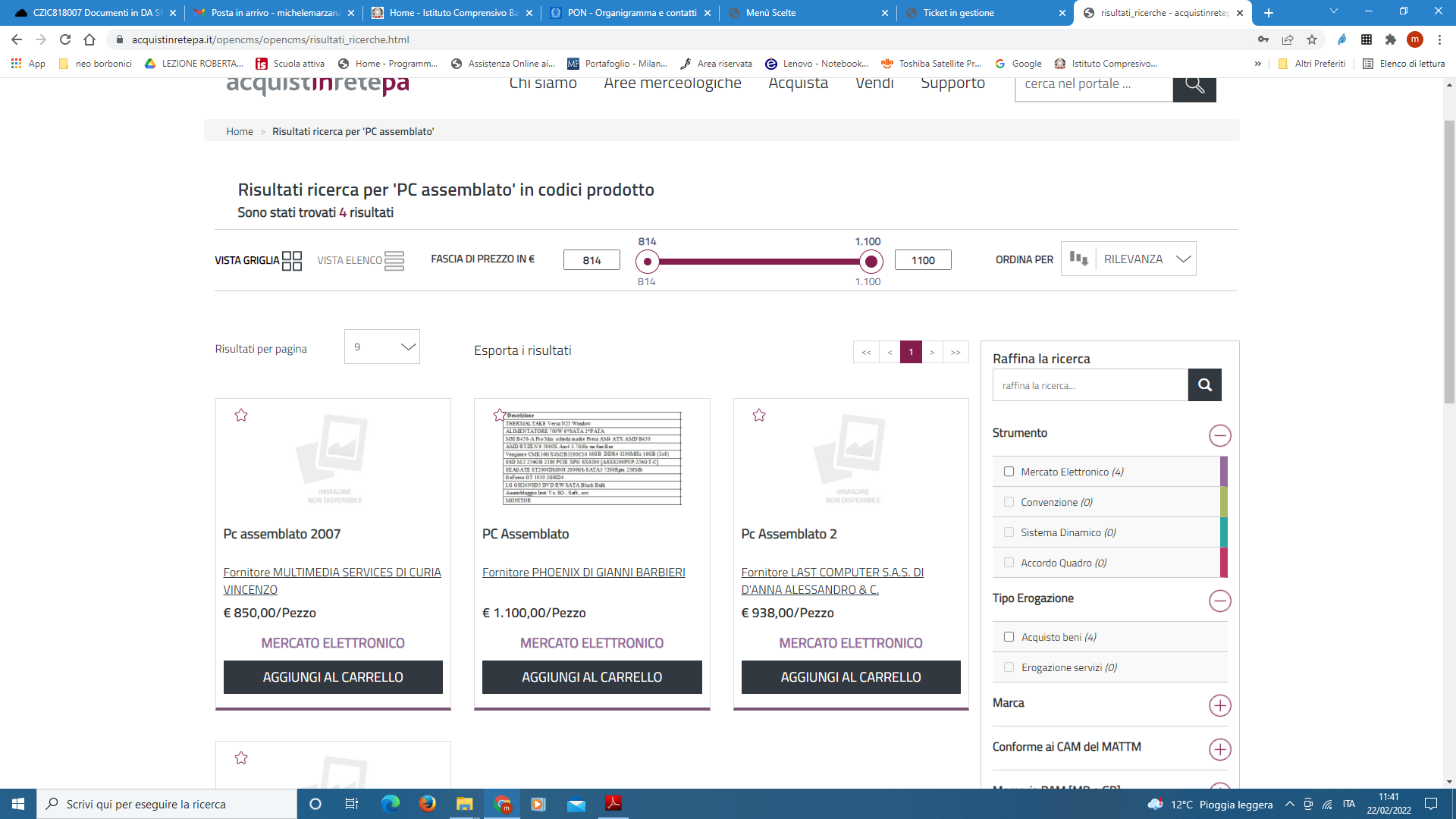
Task: Switch to grid view icon
Action: coord(292,261)
